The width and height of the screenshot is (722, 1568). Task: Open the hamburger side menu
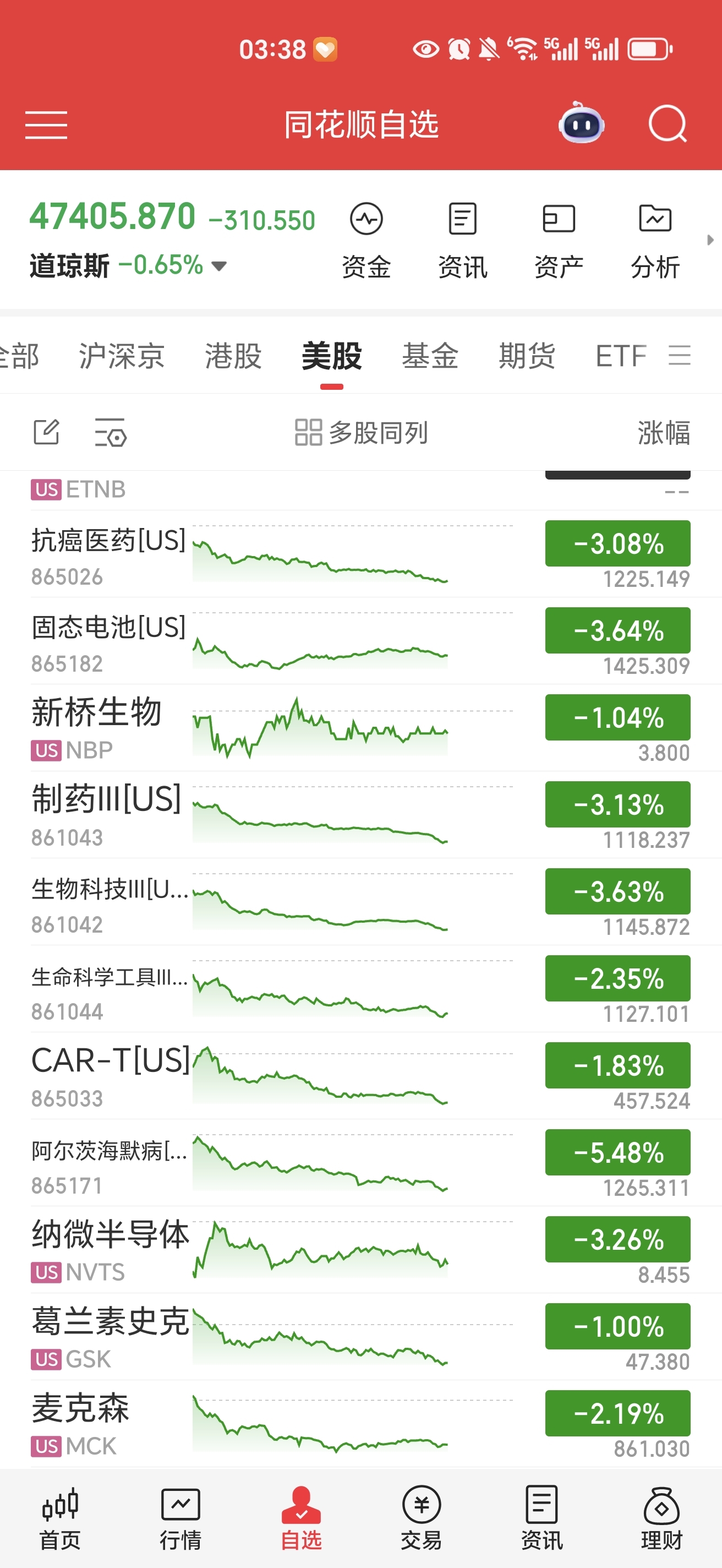click(46, 125)
